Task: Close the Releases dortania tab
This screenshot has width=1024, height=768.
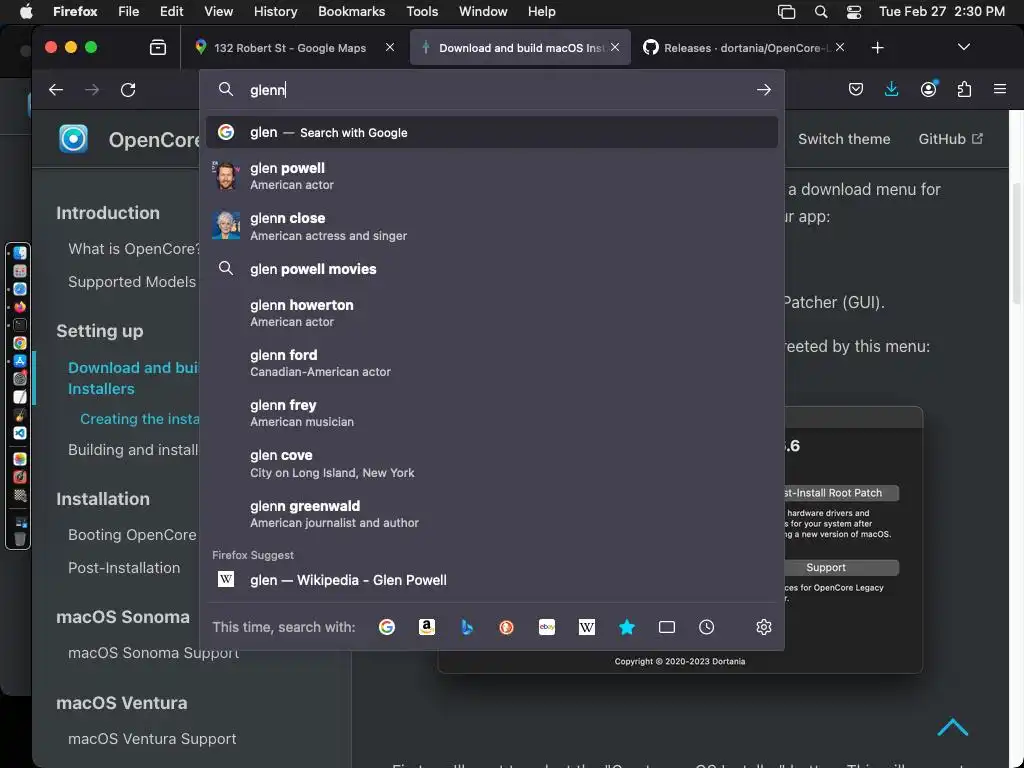Action: [840, 47]
